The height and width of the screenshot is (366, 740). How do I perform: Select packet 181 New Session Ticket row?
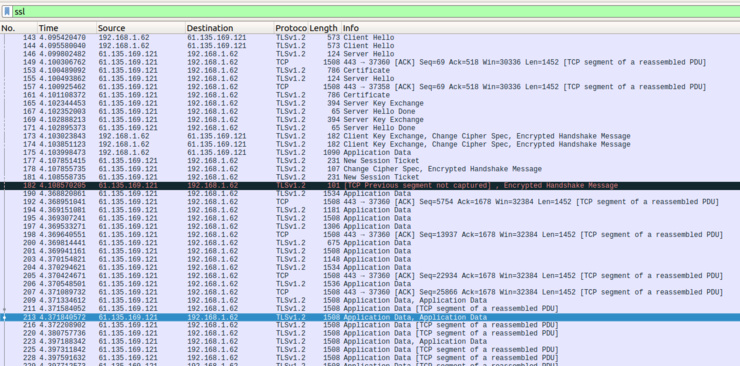pos(370,177)
